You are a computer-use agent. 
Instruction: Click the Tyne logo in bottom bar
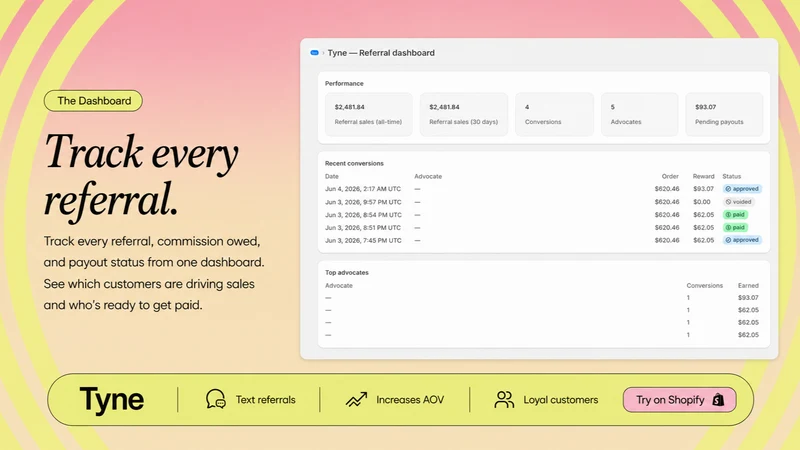click(x=112, y=399)
